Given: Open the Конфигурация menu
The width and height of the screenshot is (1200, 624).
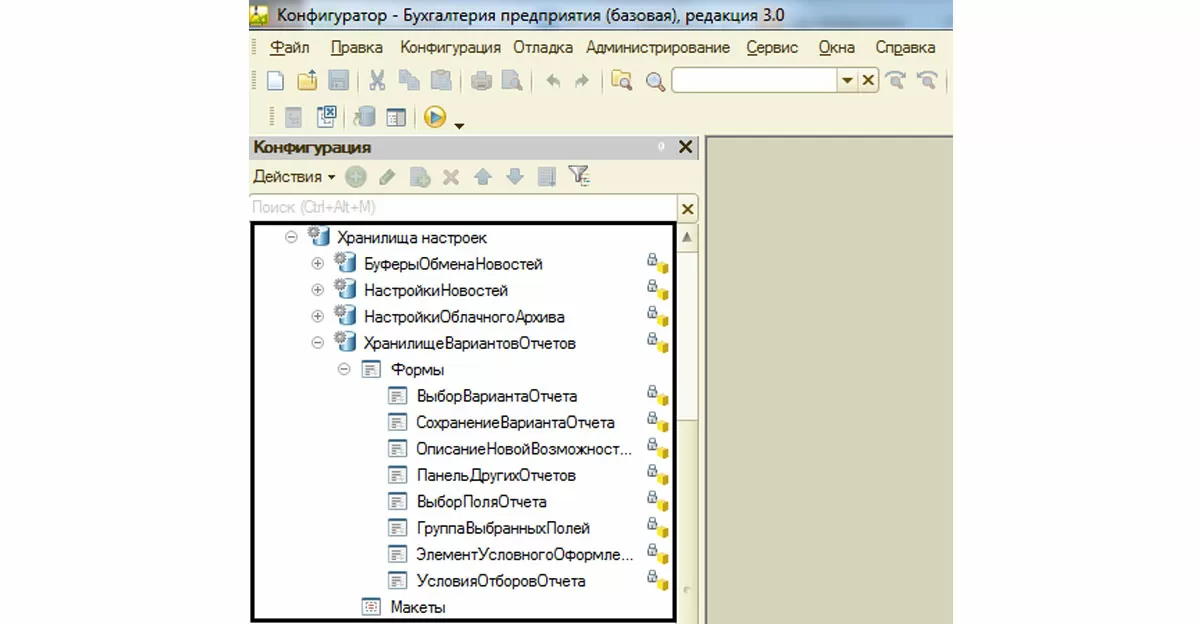Looking at the screenshot, I should 450,47.
